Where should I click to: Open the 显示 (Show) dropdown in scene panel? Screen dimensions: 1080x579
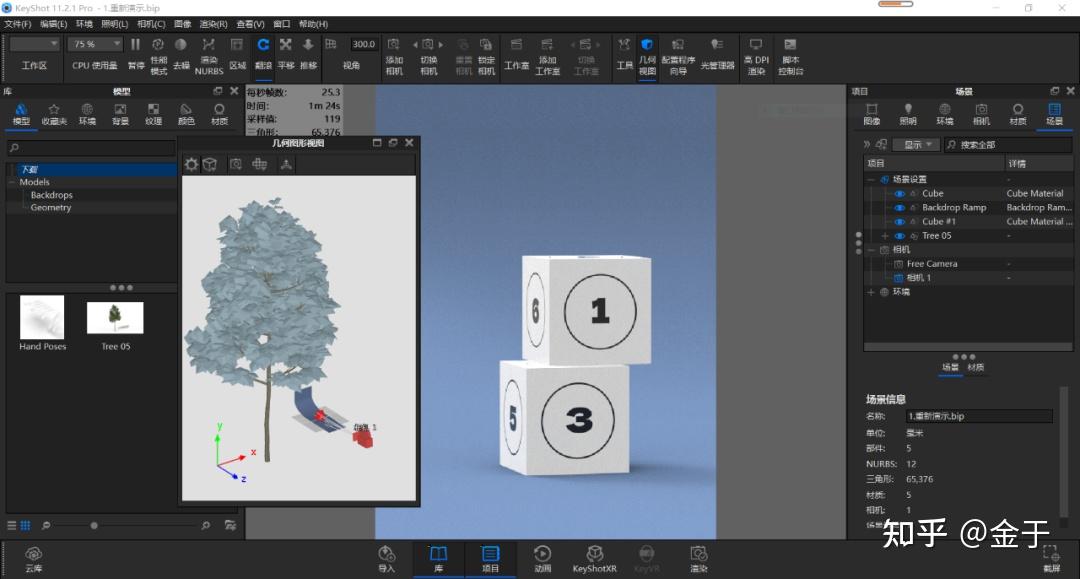click(x=918, y=144)
